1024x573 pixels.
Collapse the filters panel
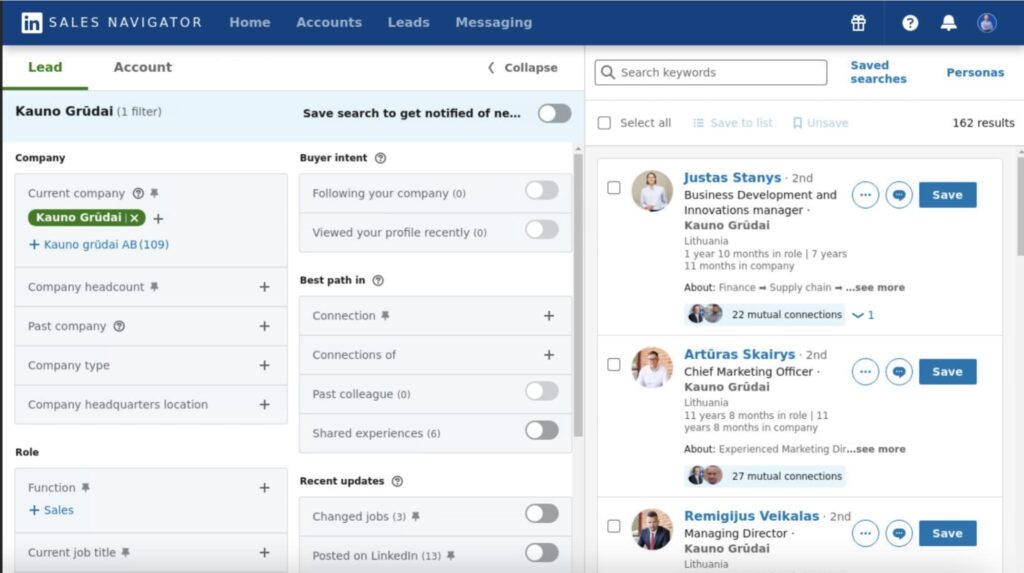(522, 67)
